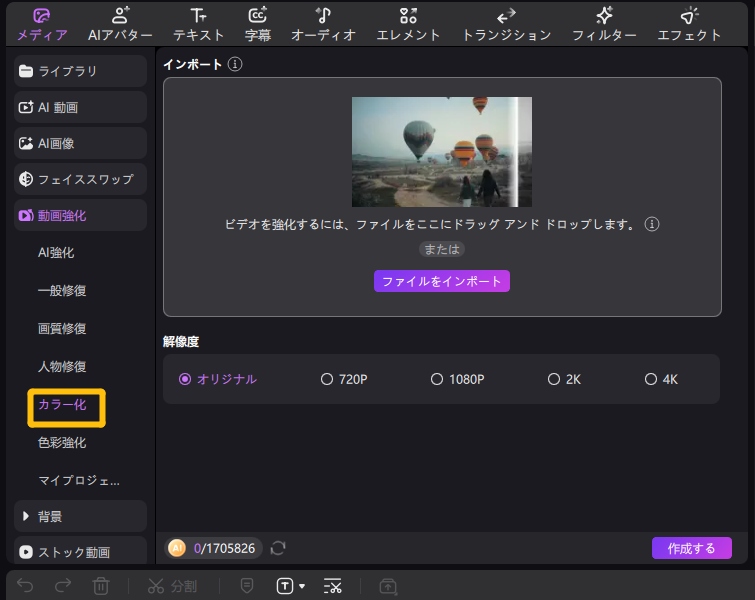Open the text tool dropdown arrow

(x=302, y=586)
